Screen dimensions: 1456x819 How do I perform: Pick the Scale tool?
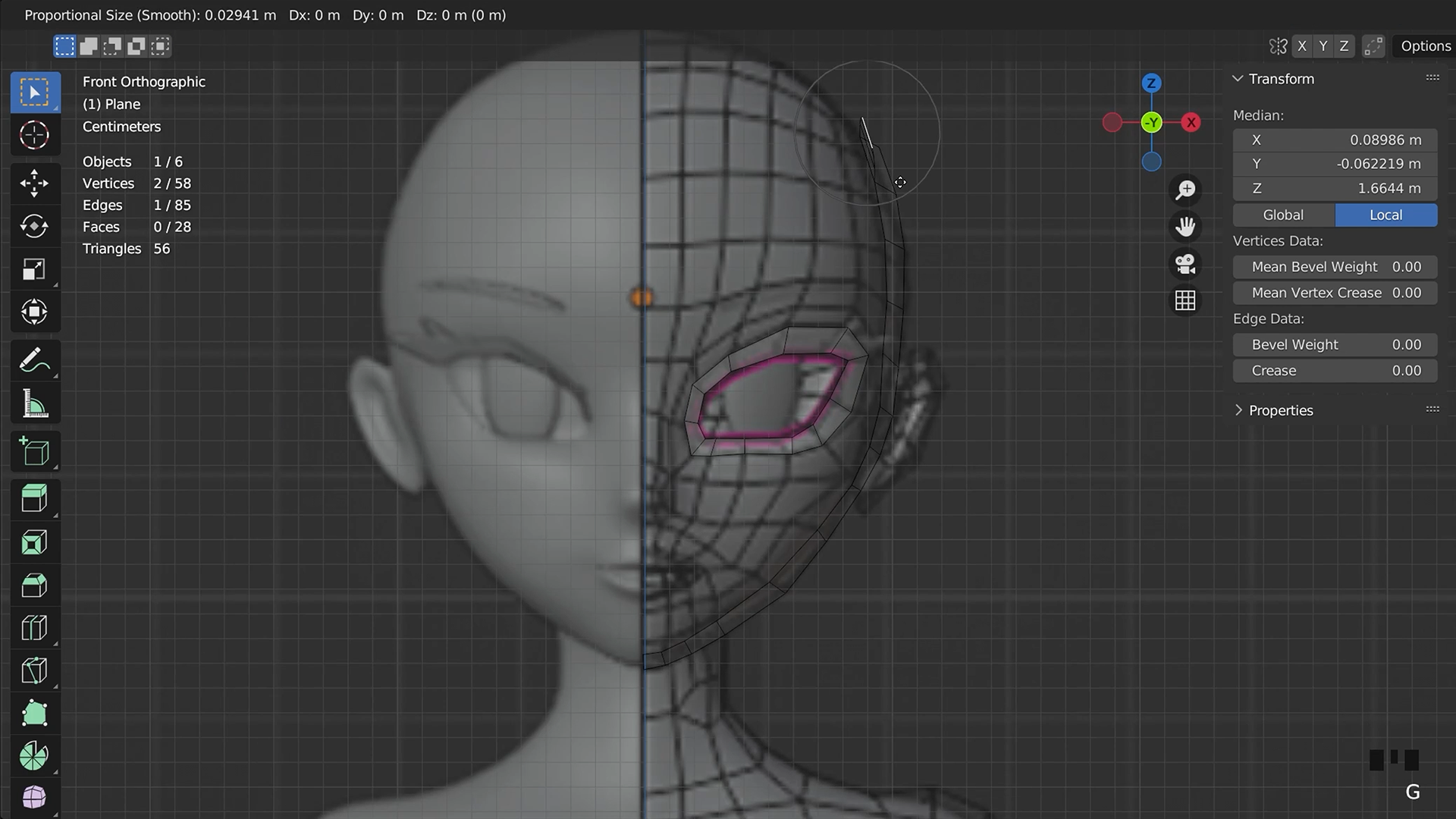35,269
